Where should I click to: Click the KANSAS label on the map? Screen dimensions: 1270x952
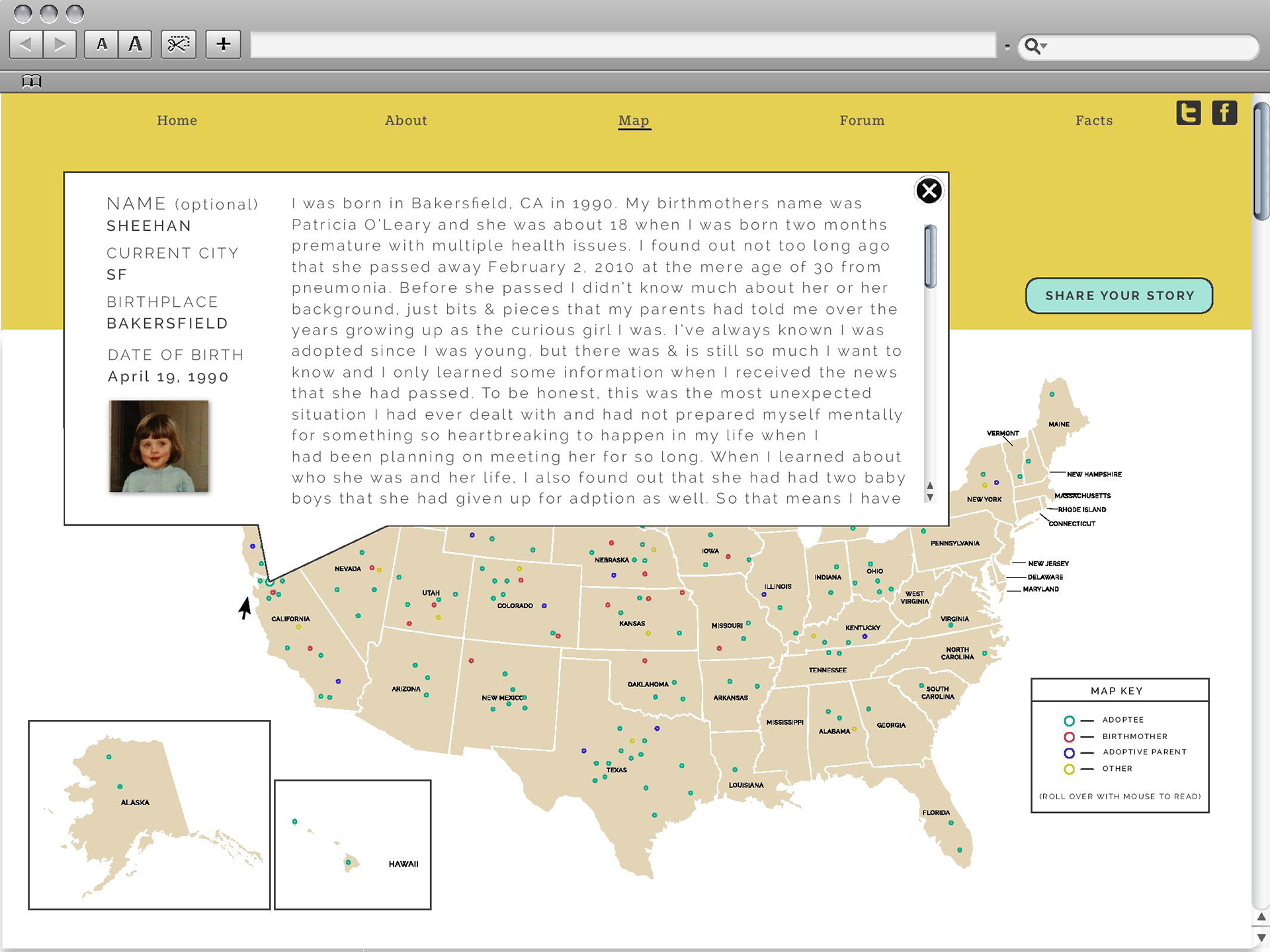coord(632,623)
